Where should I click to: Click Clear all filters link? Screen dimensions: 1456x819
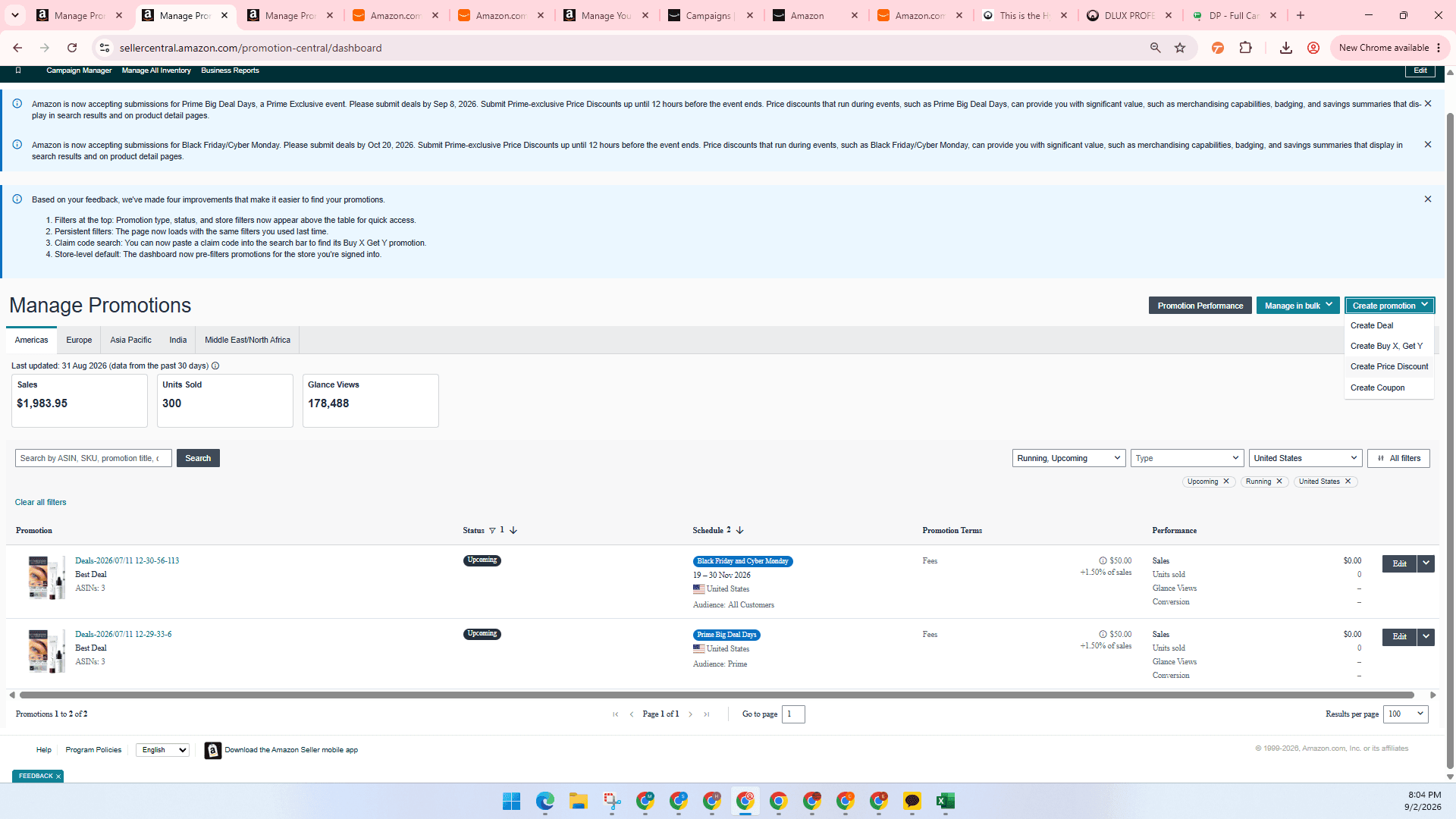(40, 502)
